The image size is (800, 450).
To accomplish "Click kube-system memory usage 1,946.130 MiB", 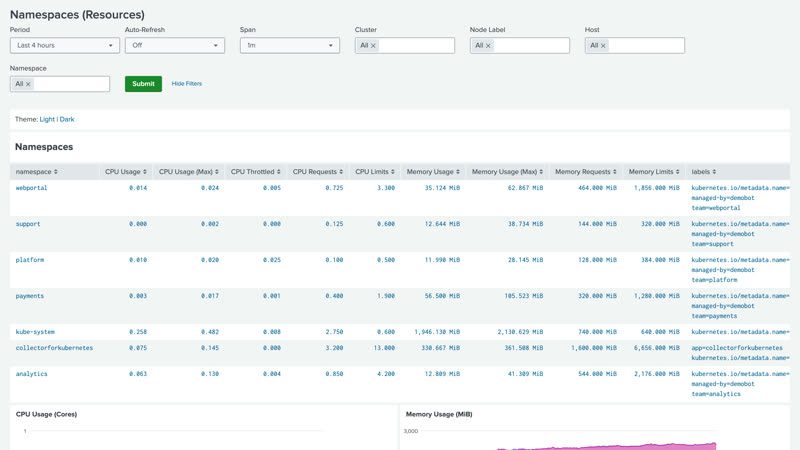I will tap(437, 332).
